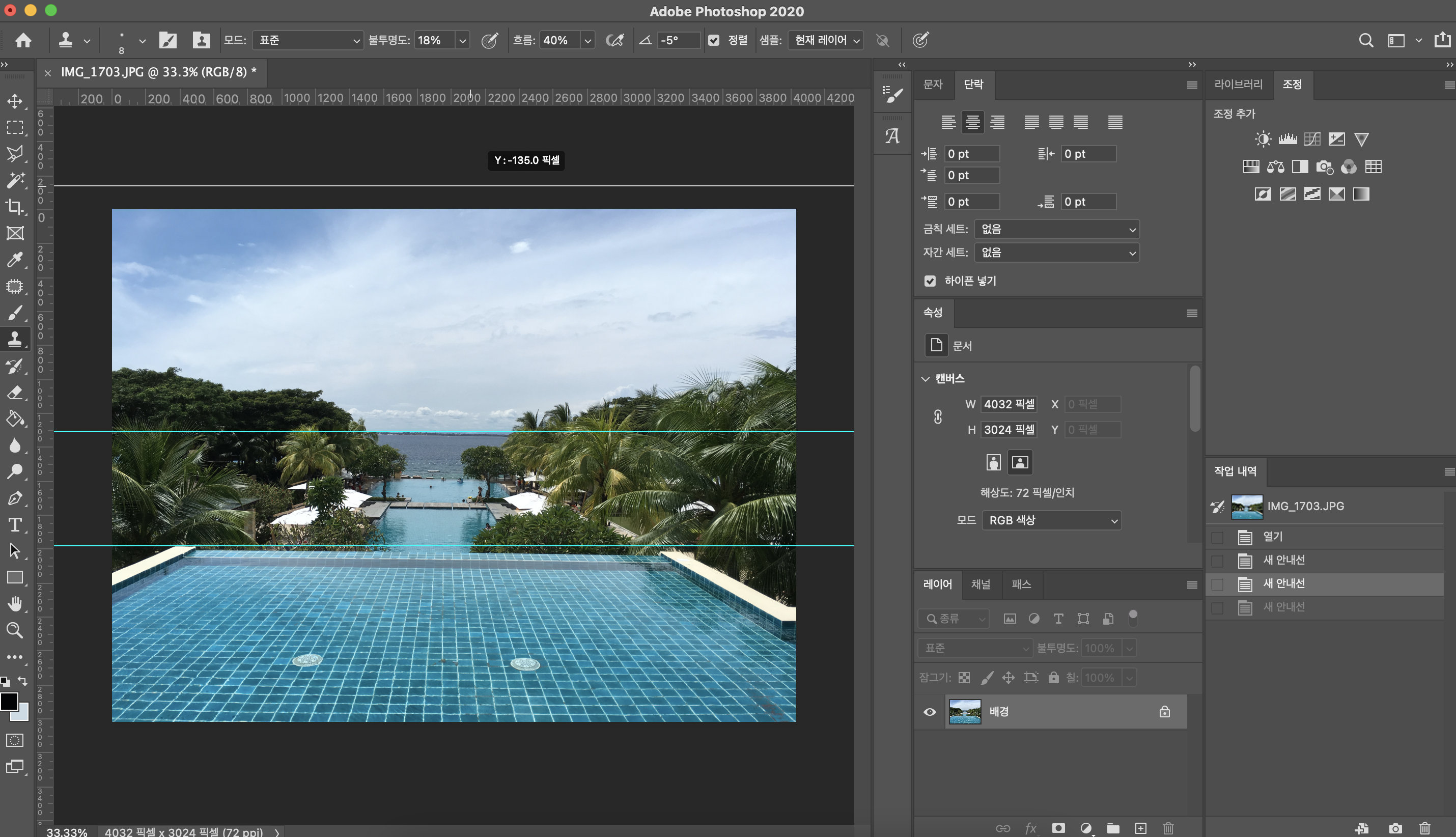
Task: Click the foreground color swatch
Action: pos(9,702)
